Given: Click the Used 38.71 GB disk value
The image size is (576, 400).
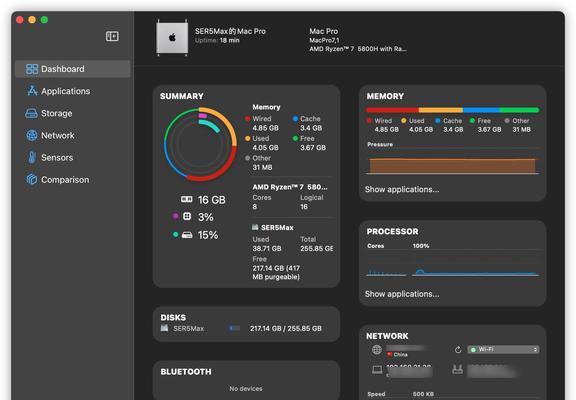Looking at the screenshot, I should (267, 249).
